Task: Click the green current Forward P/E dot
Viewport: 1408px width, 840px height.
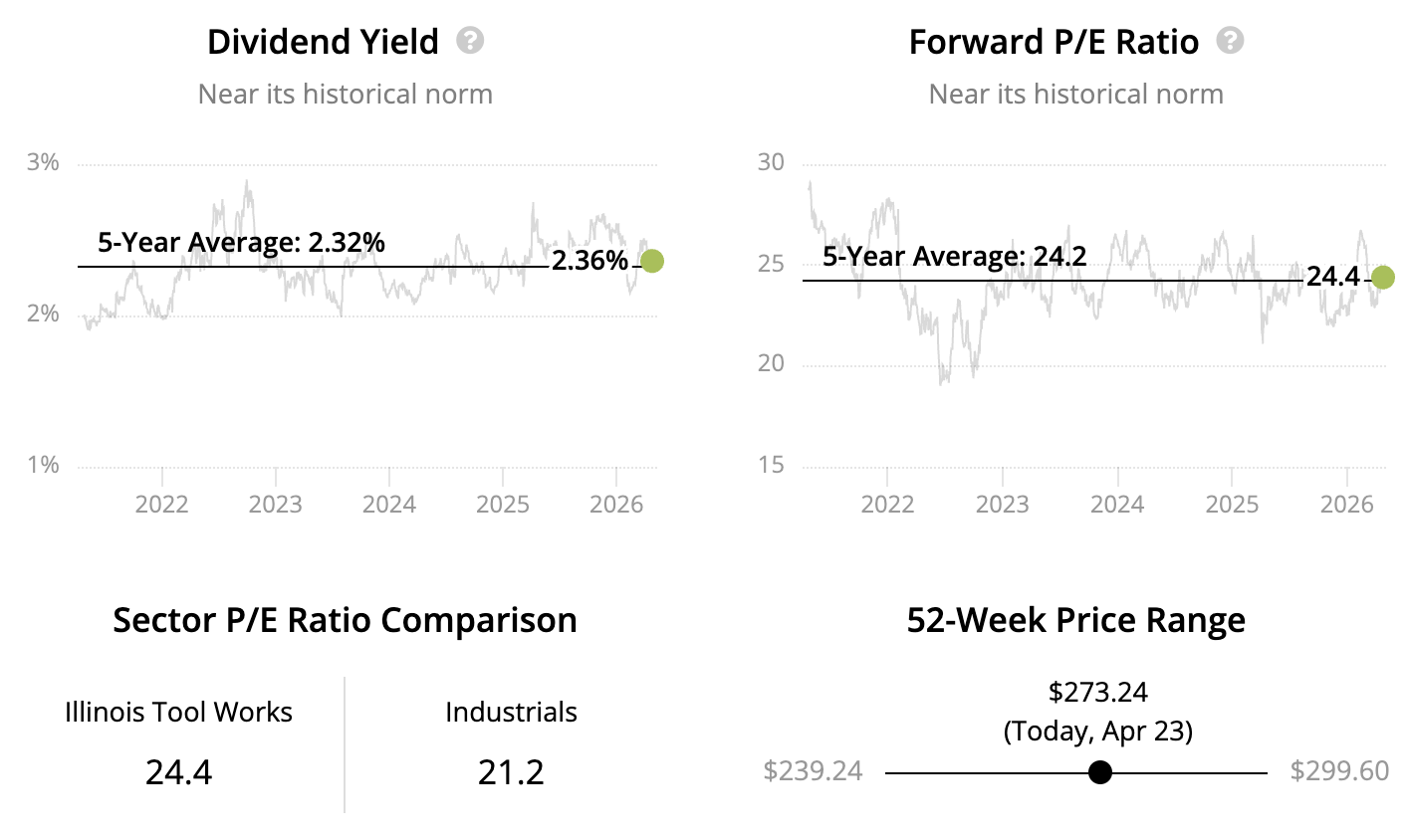Action: click(x=1383, y=278)
